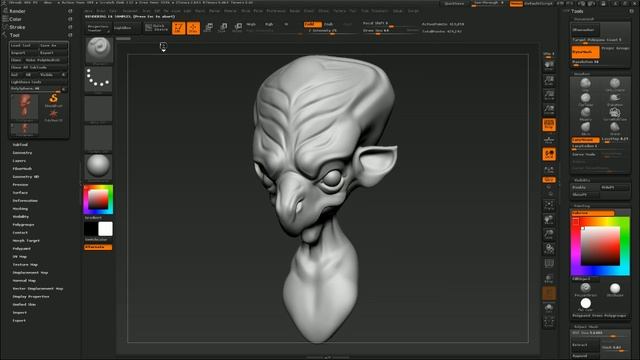Click the Xpose icon at shelf bottom
The width and height of the screenshot is (640, 360).
pyautogui.click(x=549, y=322)
